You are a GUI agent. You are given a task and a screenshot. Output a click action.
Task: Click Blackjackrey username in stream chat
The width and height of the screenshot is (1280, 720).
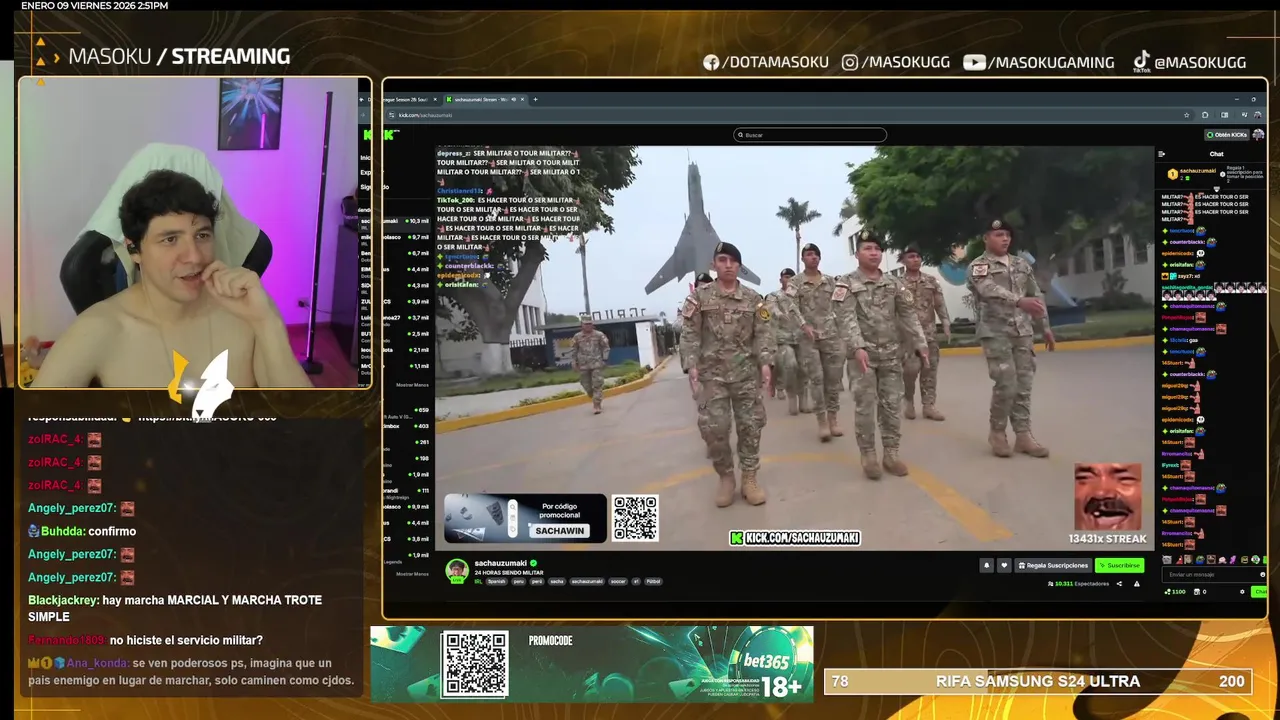63,600
